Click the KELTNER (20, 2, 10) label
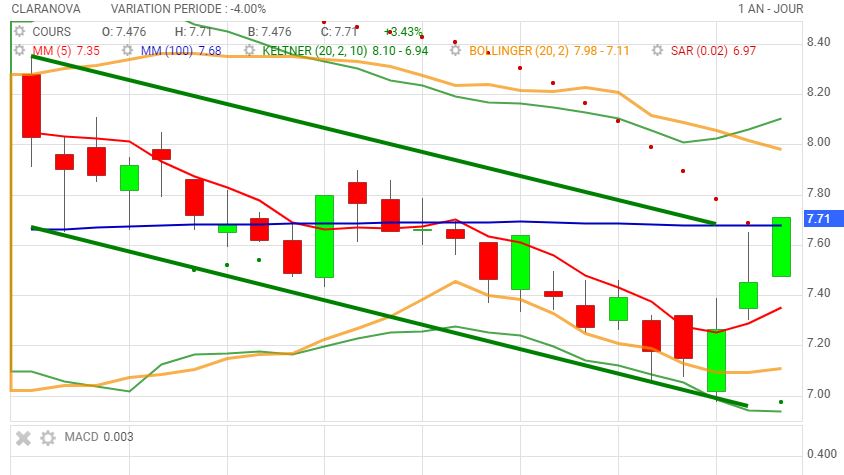The width and height of the screenshot is (844, 475). coord(345,51)
